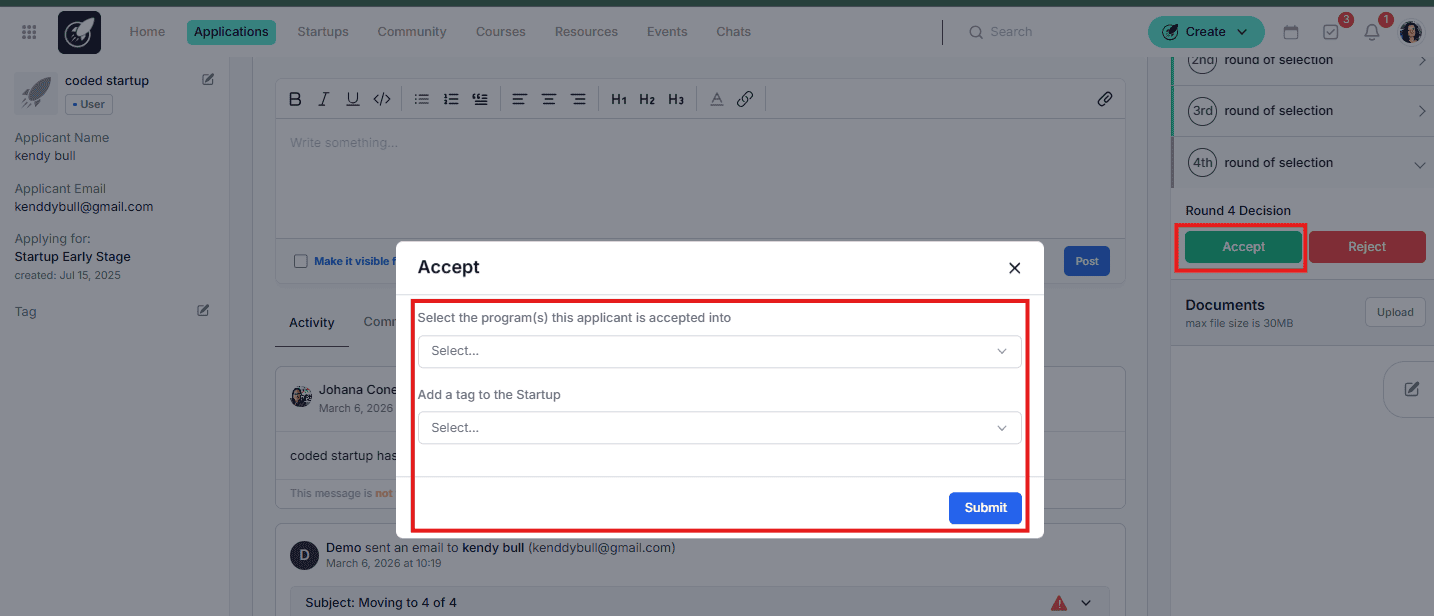Viewport: 1434px width, 616px height.
Task: Click the code block icon
Action: (381, 99)
